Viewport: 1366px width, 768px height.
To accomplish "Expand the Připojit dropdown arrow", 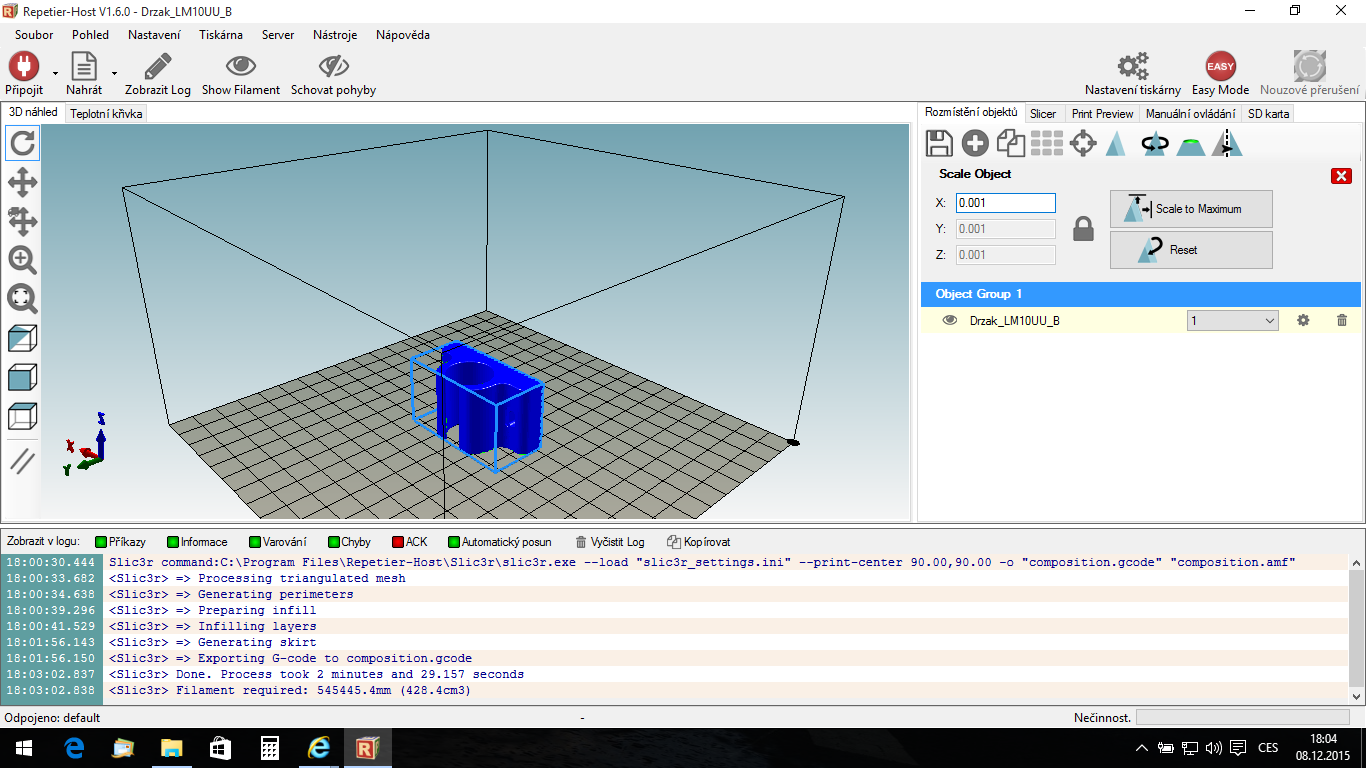I will (x=55, y=73).
